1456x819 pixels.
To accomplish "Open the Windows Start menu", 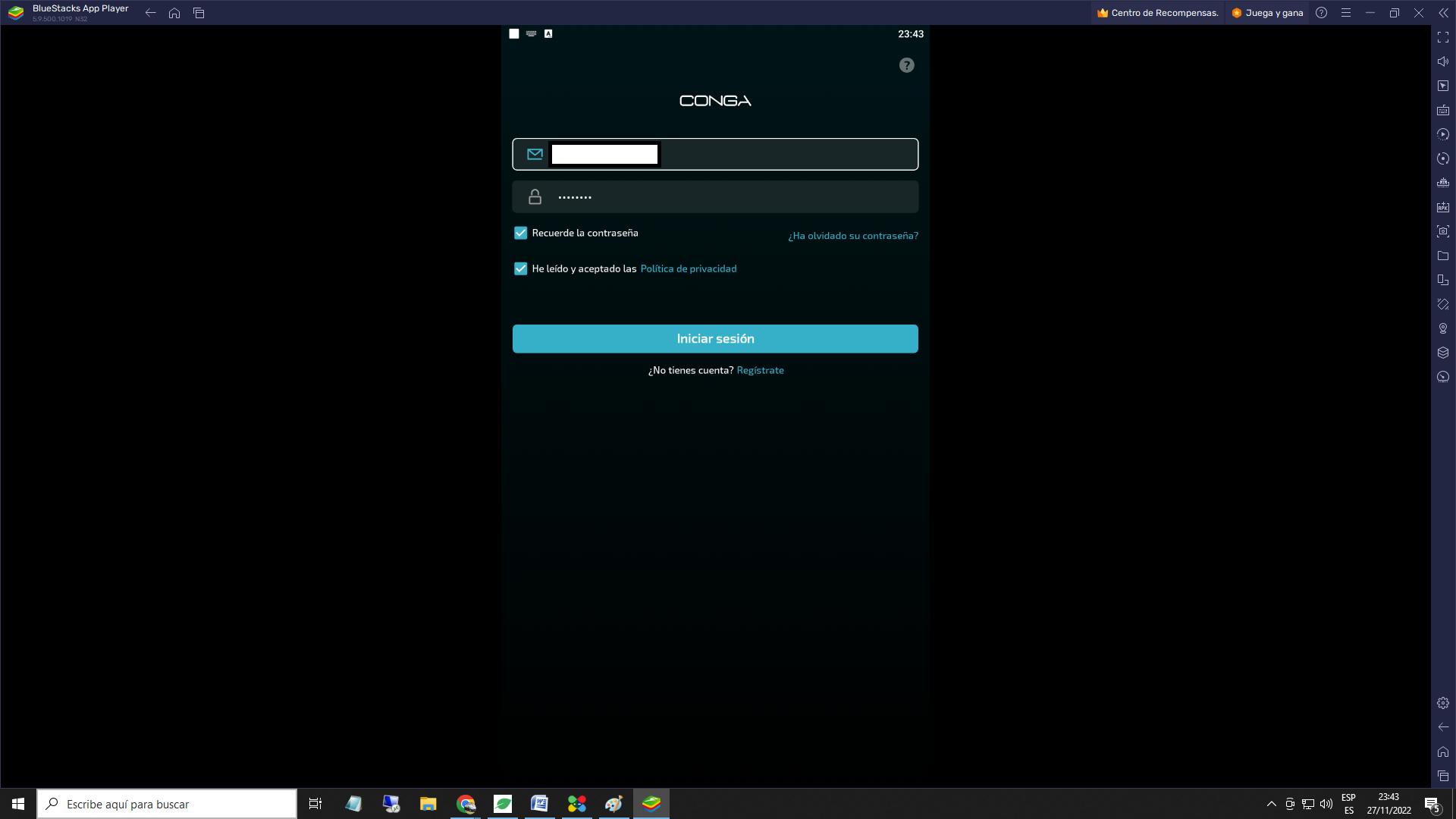I will [x=18, y=804].
